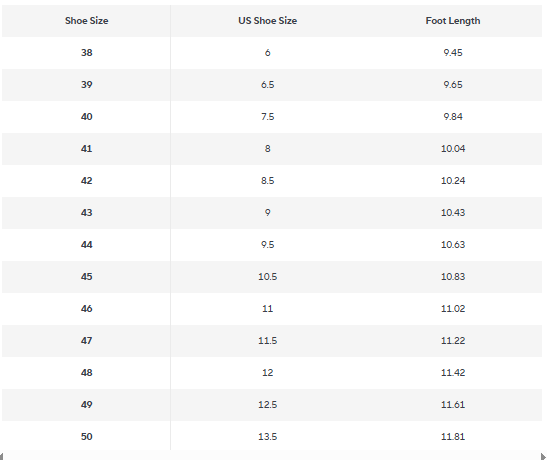Select the US Shoe Size column header
Viewport: 547px width, 460px height.
point(268,21)
